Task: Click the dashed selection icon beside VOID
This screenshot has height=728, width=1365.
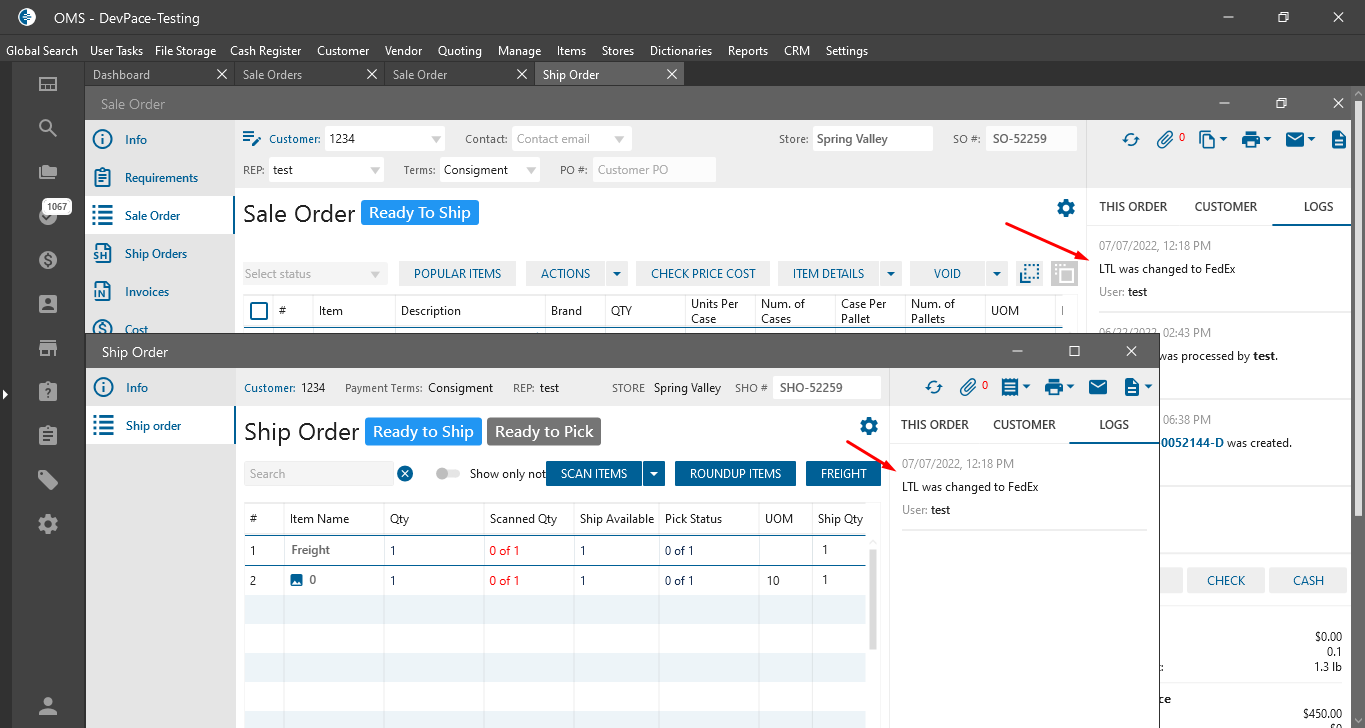Action: pyautogui.click(x=1030, y=273)
